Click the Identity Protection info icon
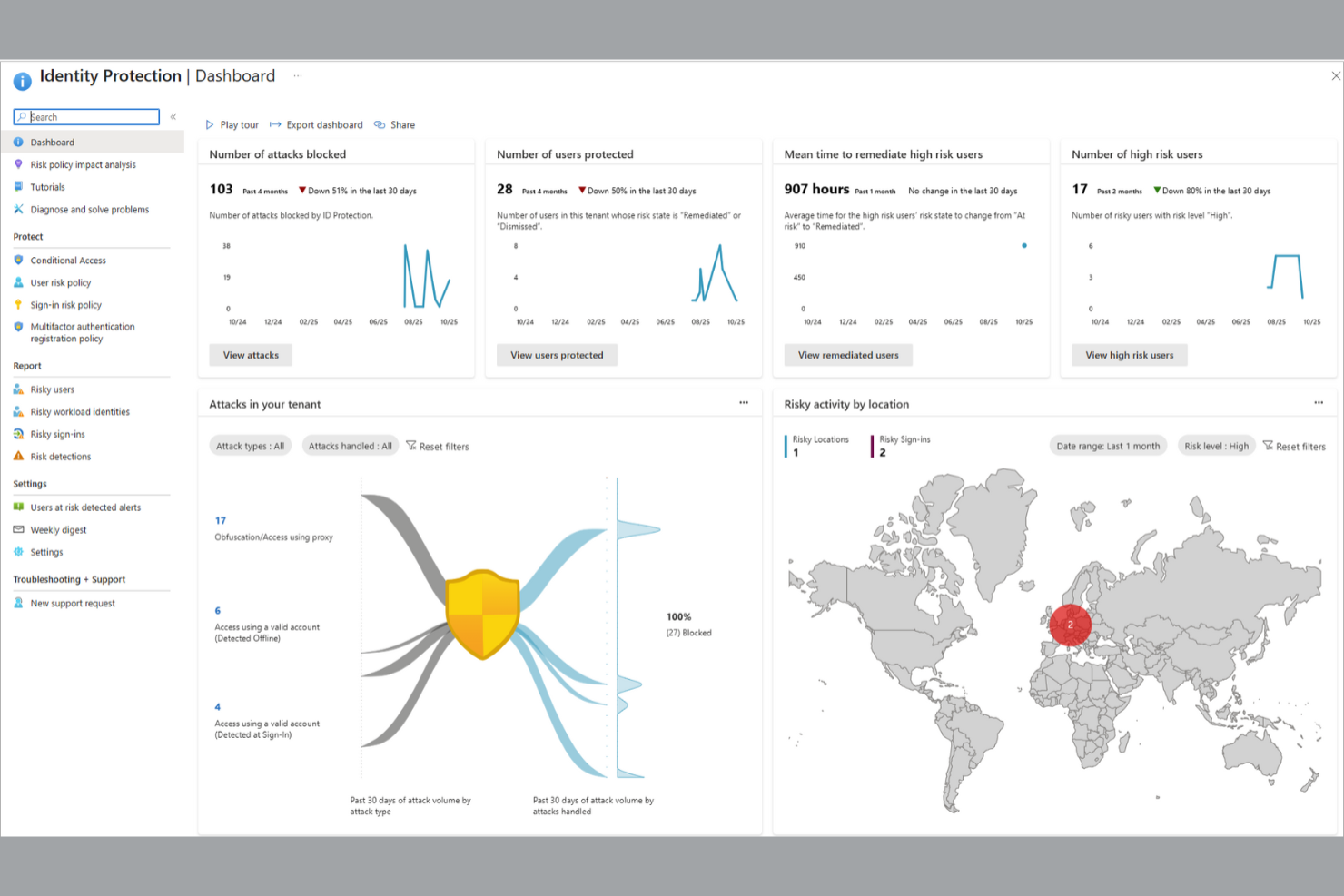The image size is (1344, 896). (22, 82)
